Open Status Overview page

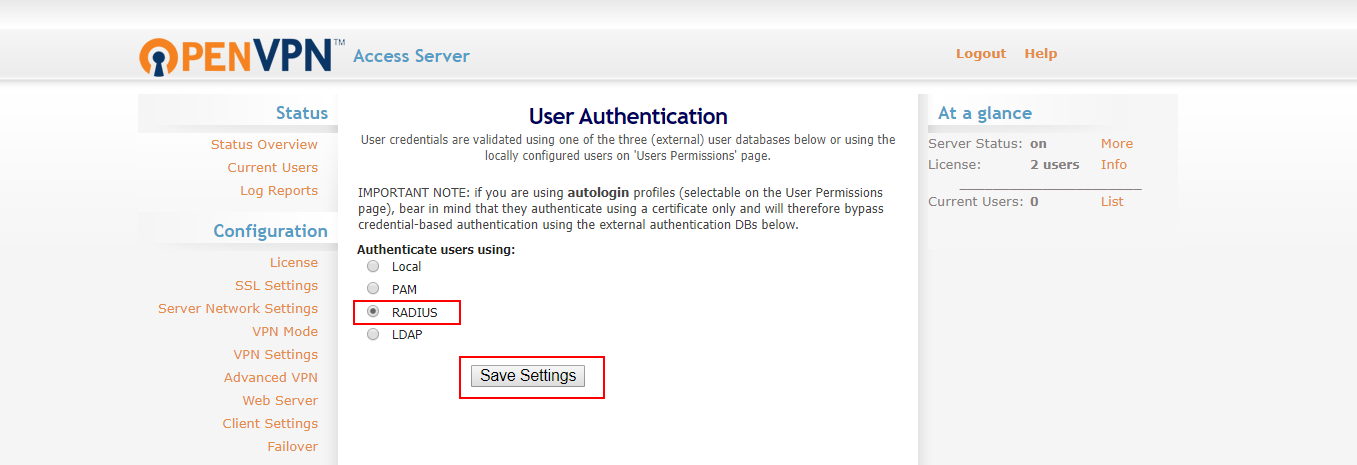coord(264,145)
